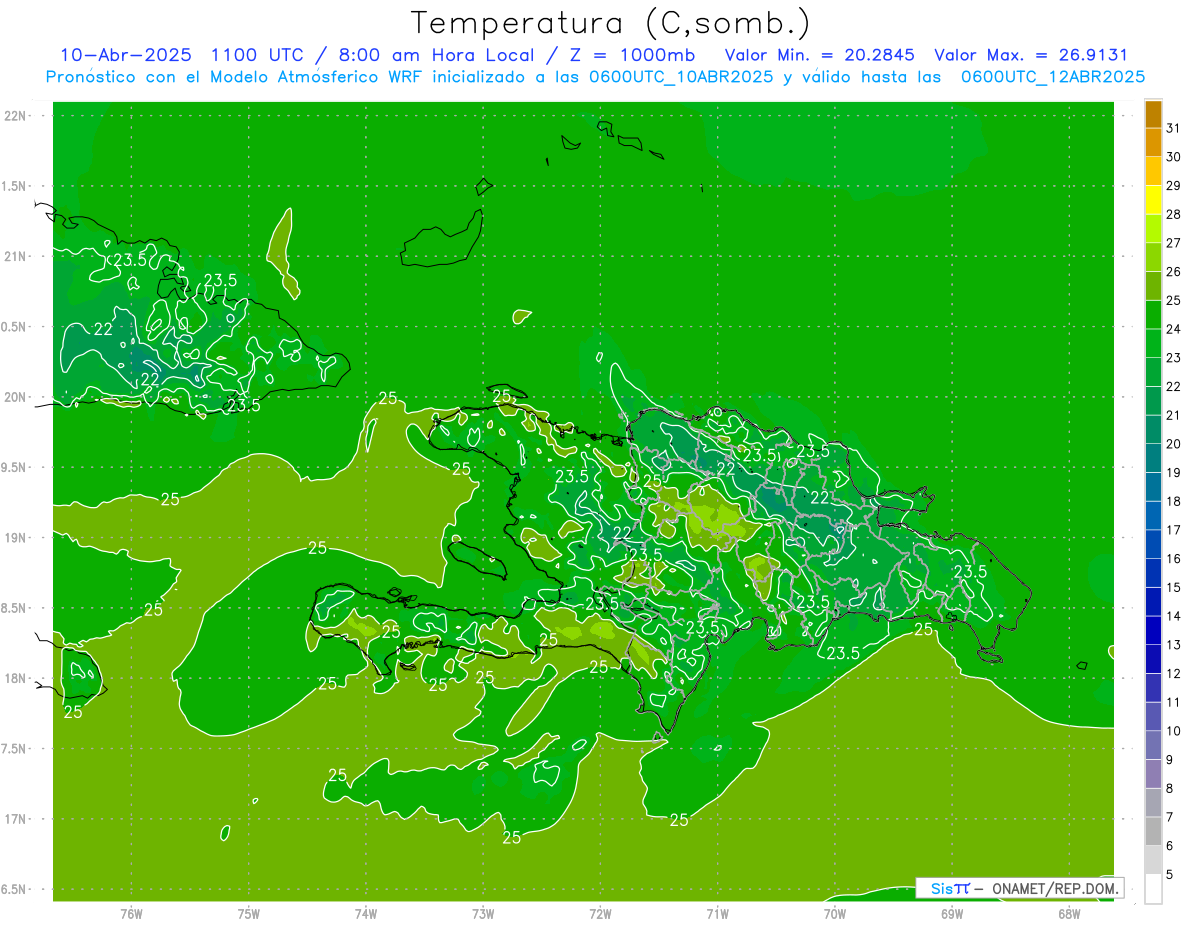Image resolution: width=1200 pixels, height=927 pixels.
Task: Click the 75W longitude axis label
Action: tap(248, 914)
